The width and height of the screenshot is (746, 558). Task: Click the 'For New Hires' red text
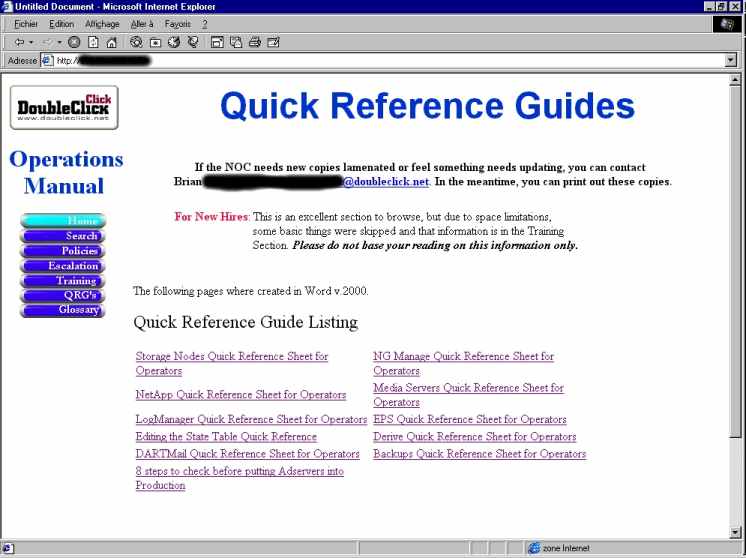(211, 216)
